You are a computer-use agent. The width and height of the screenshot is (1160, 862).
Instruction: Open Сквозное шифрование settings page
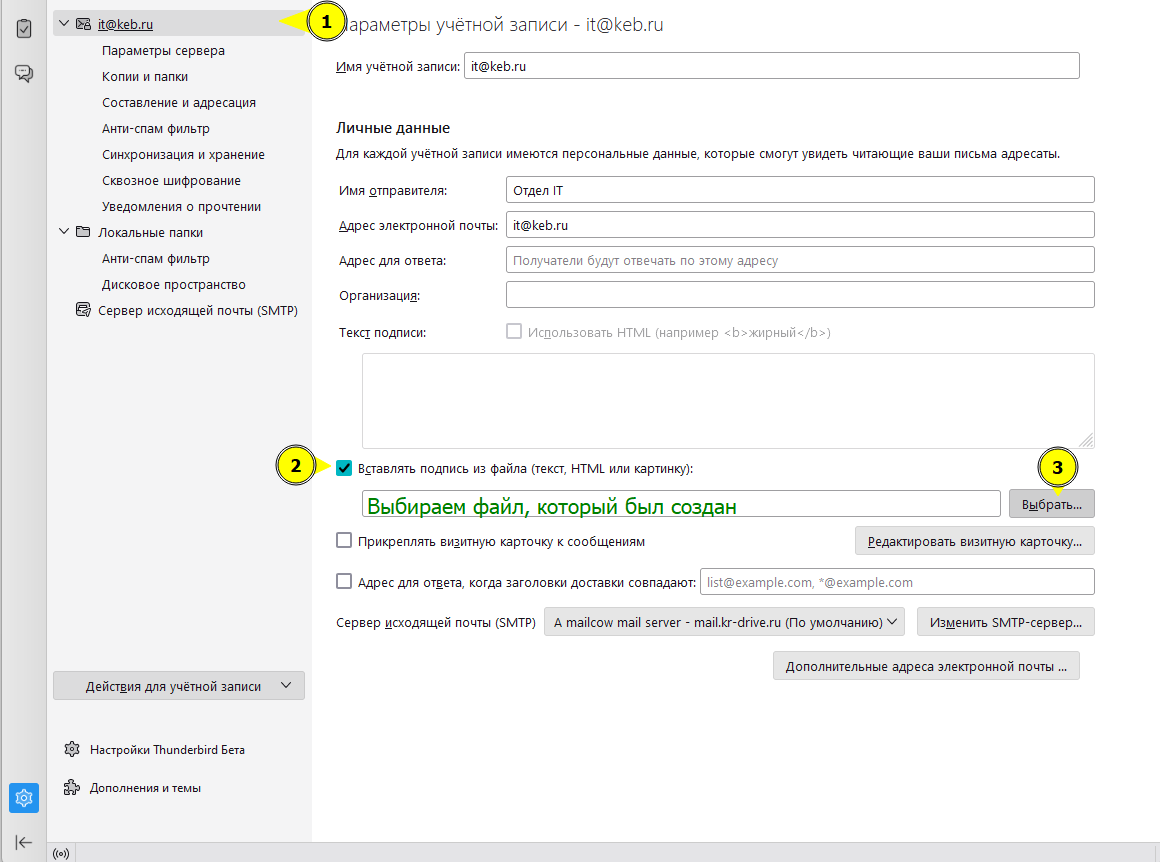pos(171,180)
